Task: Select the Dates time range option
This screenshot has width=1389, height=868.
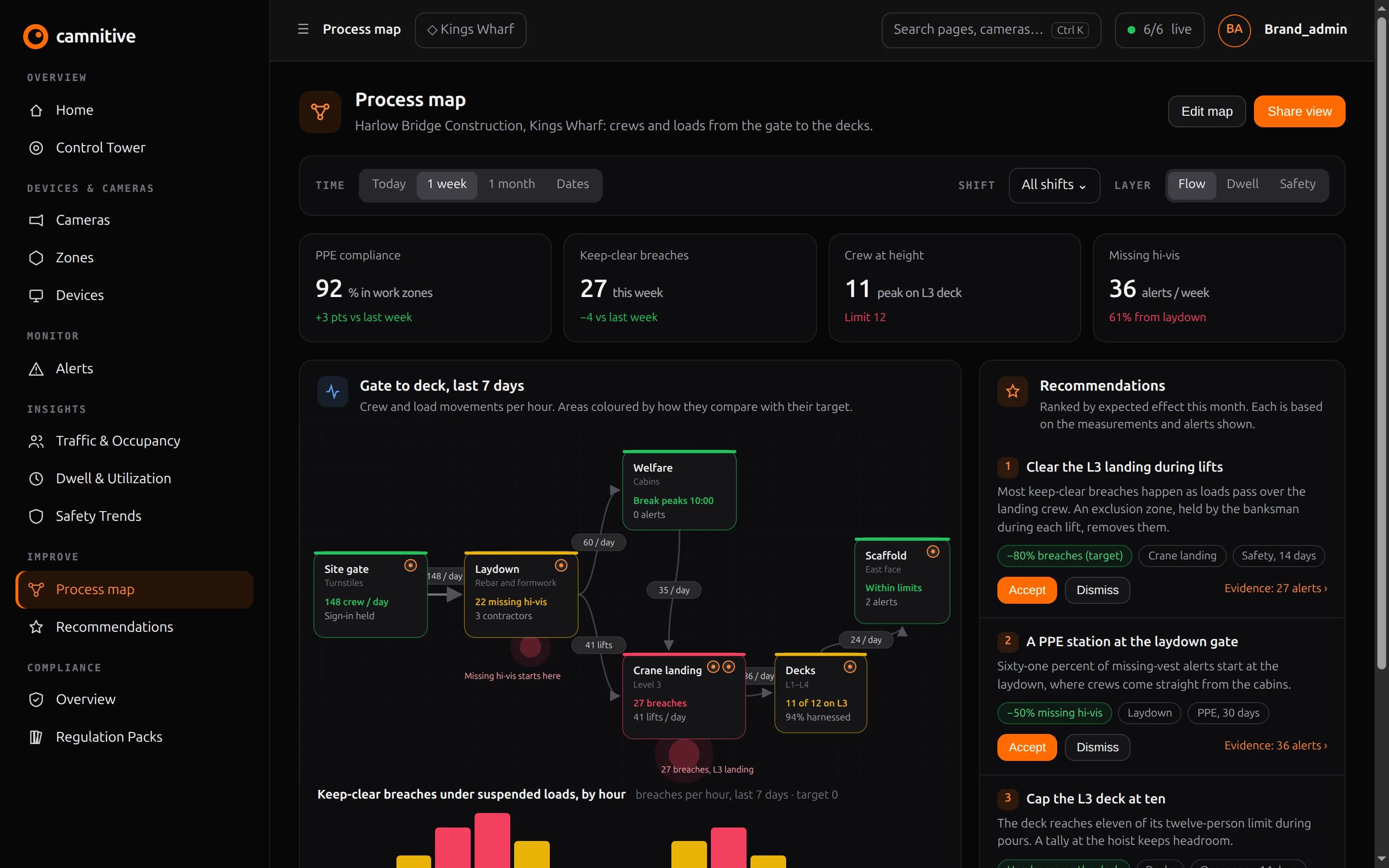Action: tap(572, 184)
